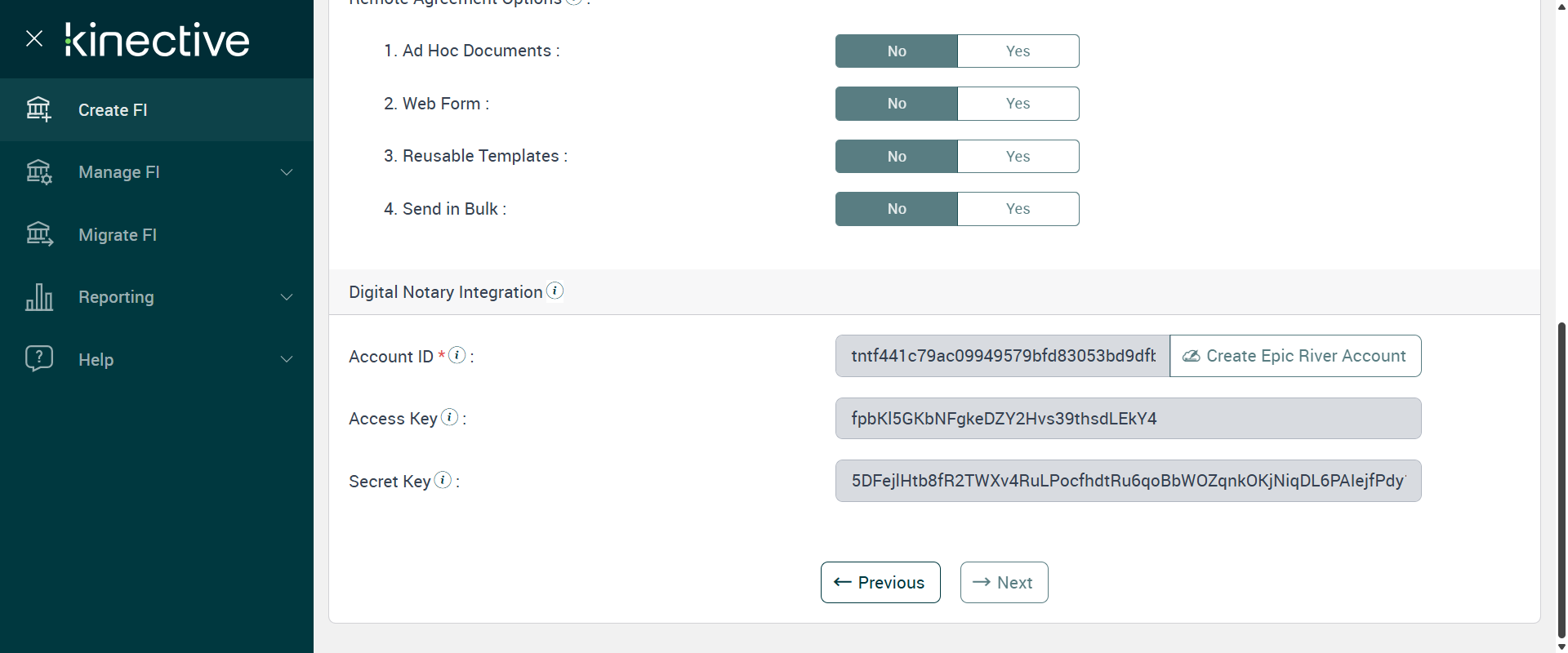Click the Create Epic River Account button
Image resolution: width=1568 pixels, height=653 pixels.
(x=1295, y=356)
